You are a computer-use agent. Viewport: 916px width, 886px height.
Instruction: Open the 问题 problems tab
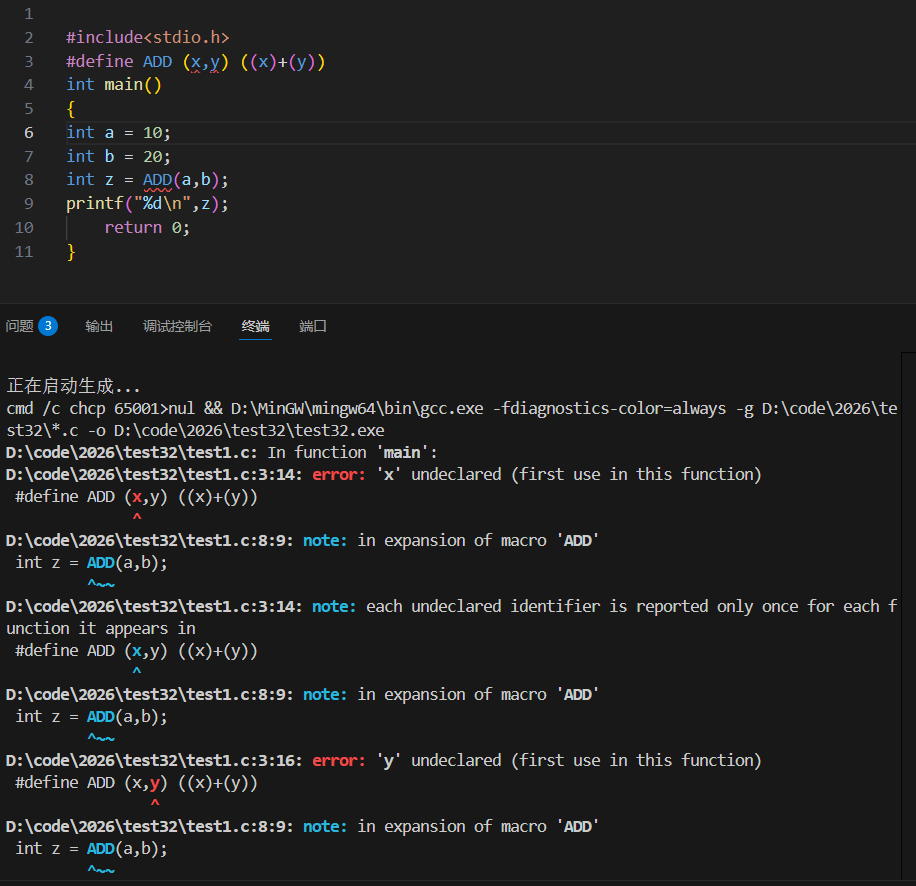[x=19, y=326]
